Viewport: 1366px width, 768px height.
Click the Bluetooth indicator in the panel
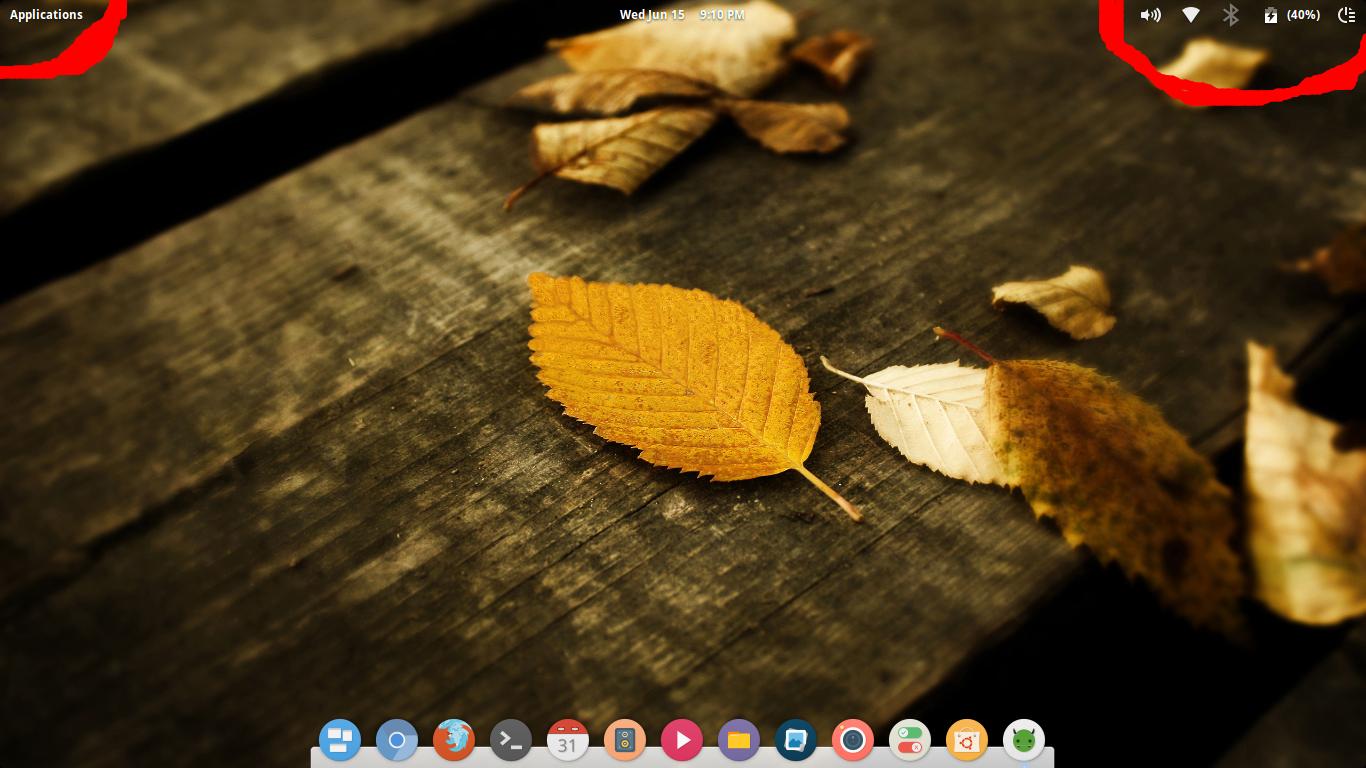(1230, 15)
